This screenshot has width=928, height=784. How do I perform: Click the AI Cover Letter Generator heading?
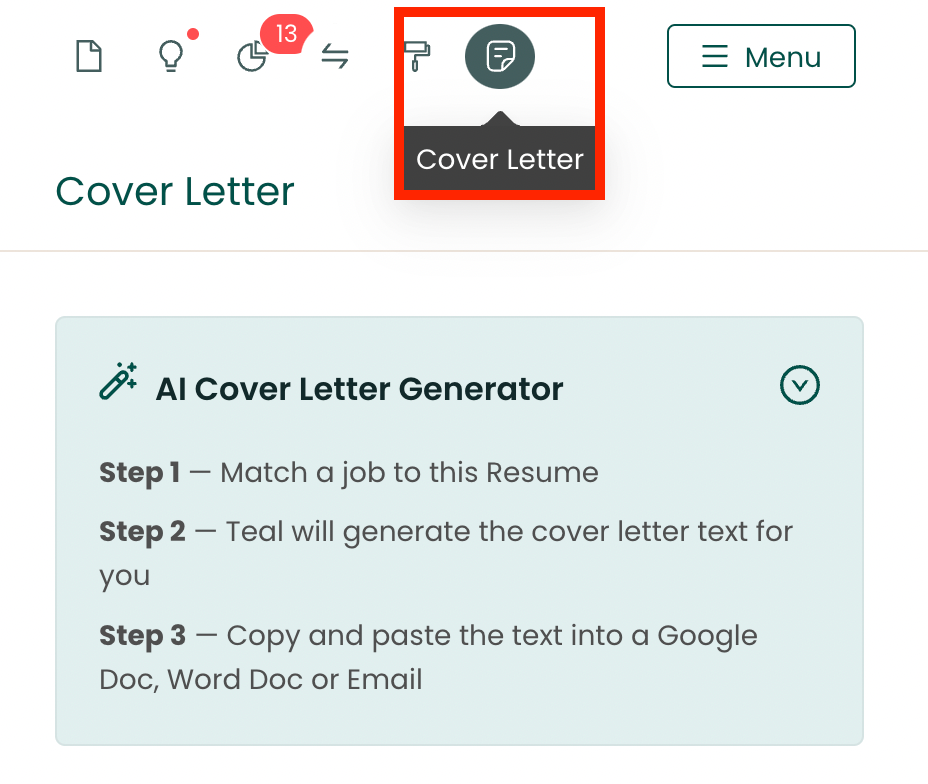(x=361, y=389)
